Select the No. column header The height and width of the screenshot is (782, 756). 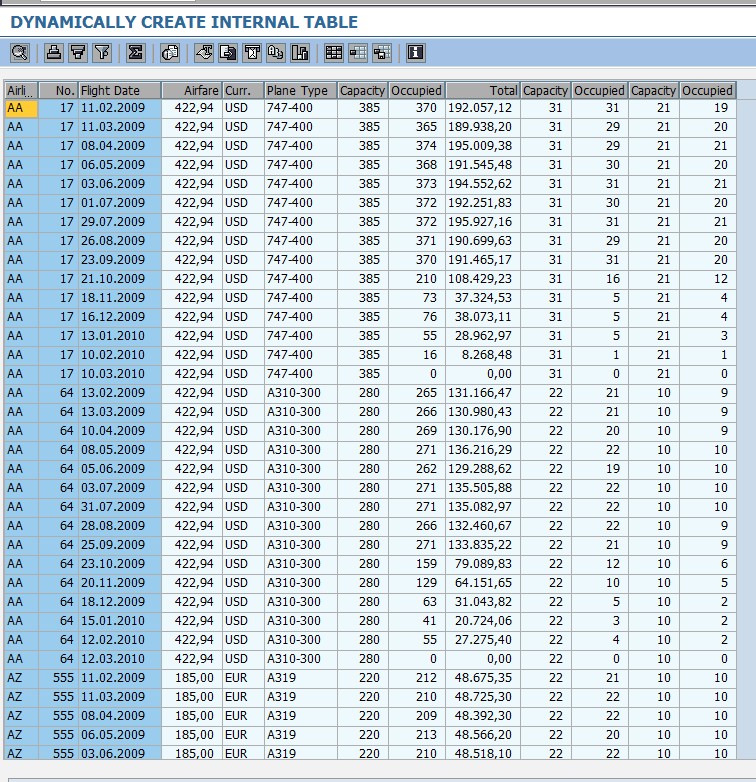(x=58, y=91)
